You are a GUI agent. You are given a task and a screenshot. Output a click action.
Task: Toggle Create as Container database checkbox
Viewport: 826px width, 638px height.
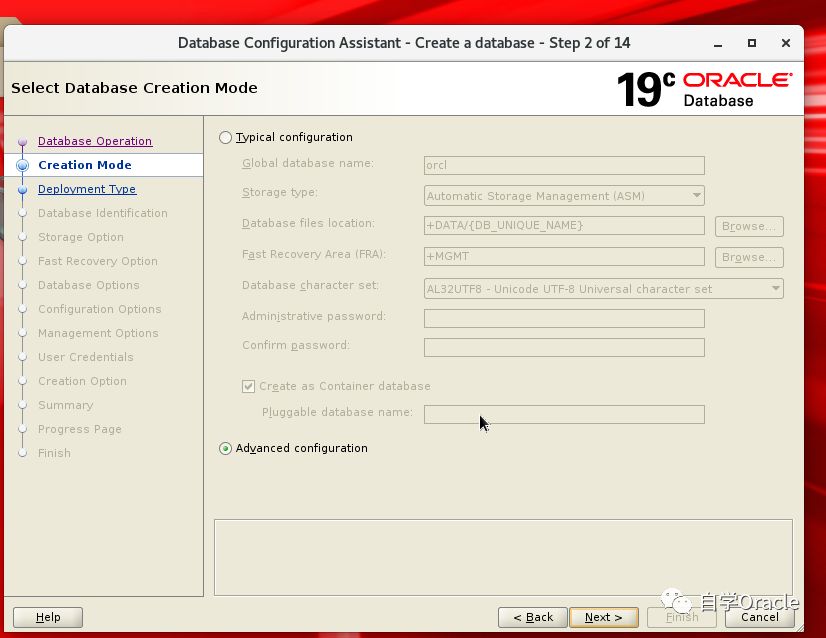point(248,386)
